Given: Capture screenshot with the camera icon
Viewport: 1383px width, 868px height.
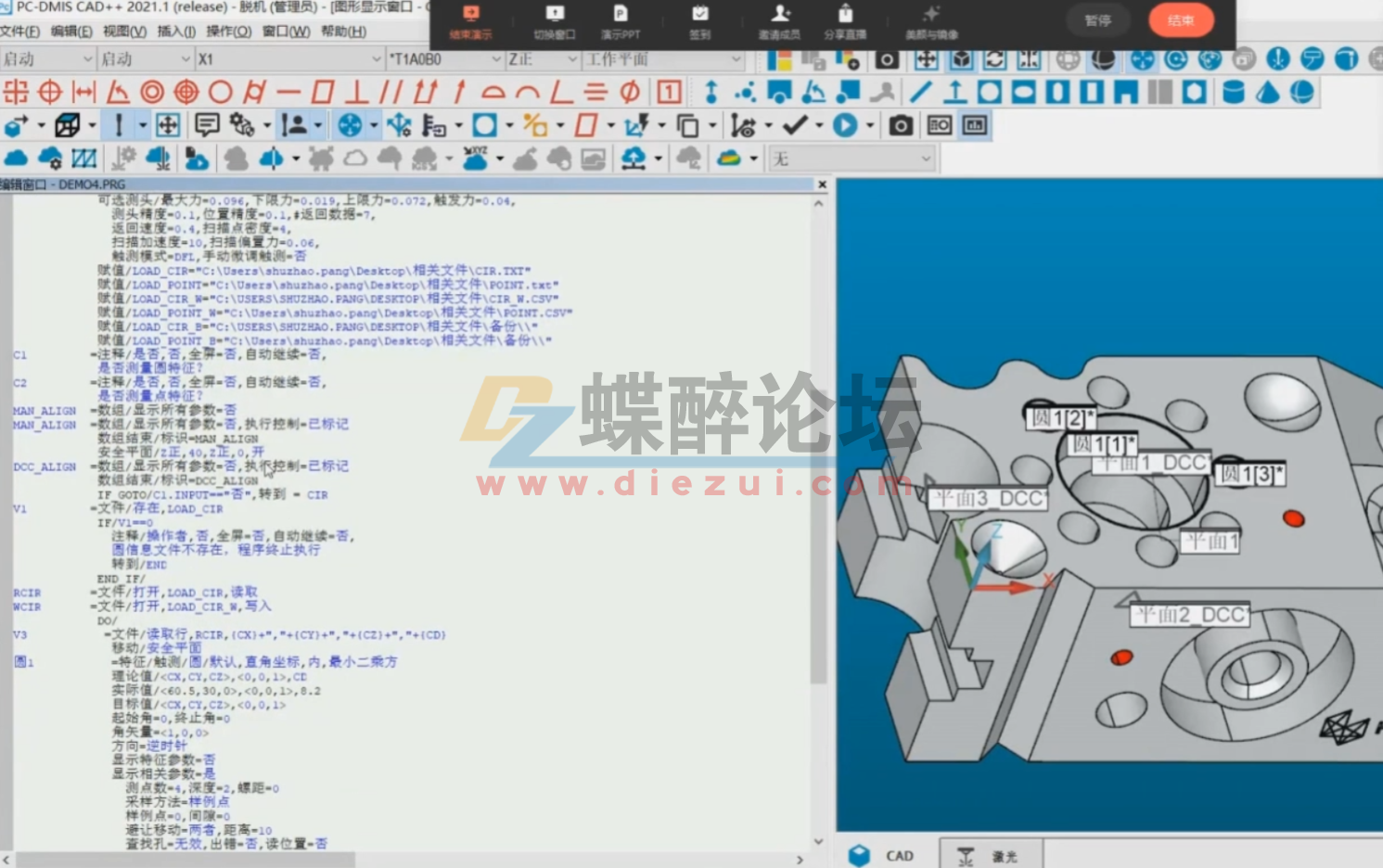Looking at the screenshot, I should point(899,125).
